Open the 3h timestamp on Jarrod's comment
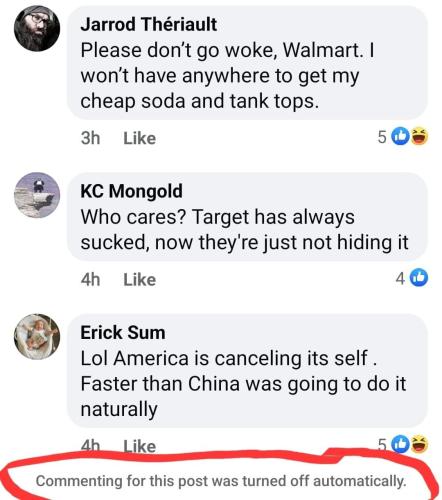442x500 pixels. pos(90,138)
